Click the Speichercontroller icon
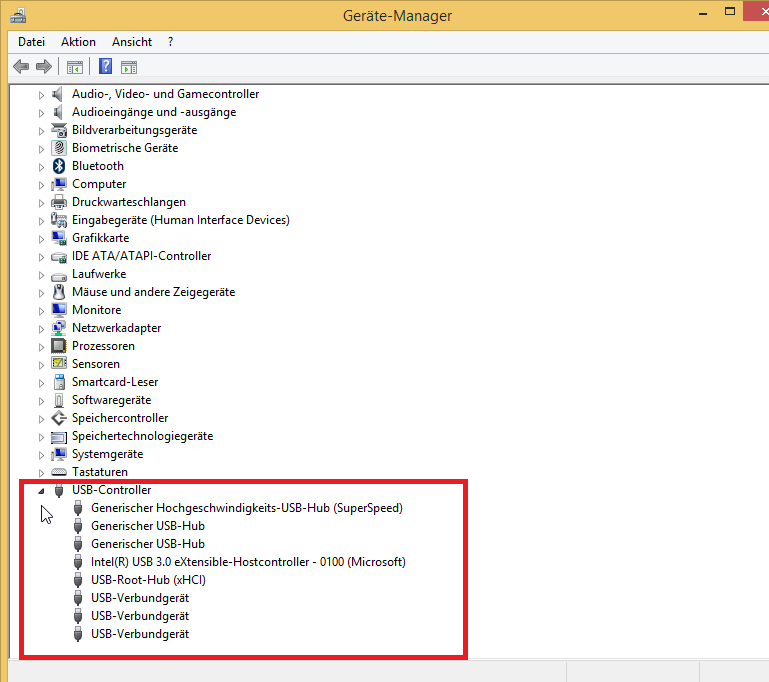This screenshot has width=769, height=682. pyautogui.click(x=59, y=418)
